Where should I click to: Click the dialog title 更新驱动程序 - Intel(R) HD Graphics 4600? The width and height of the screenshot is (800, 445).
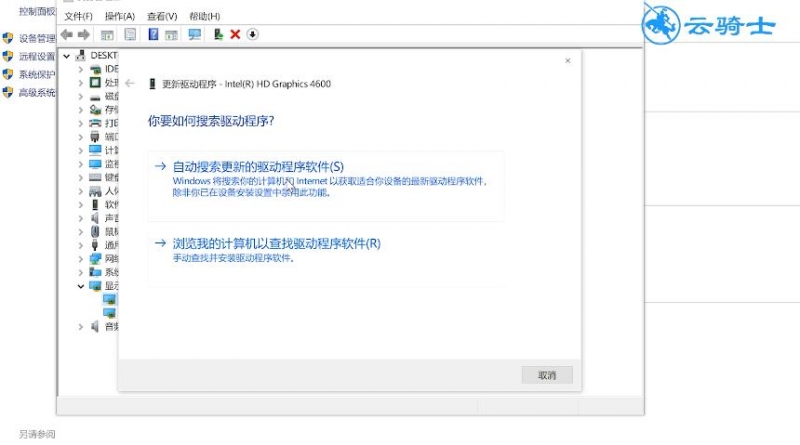246,84
